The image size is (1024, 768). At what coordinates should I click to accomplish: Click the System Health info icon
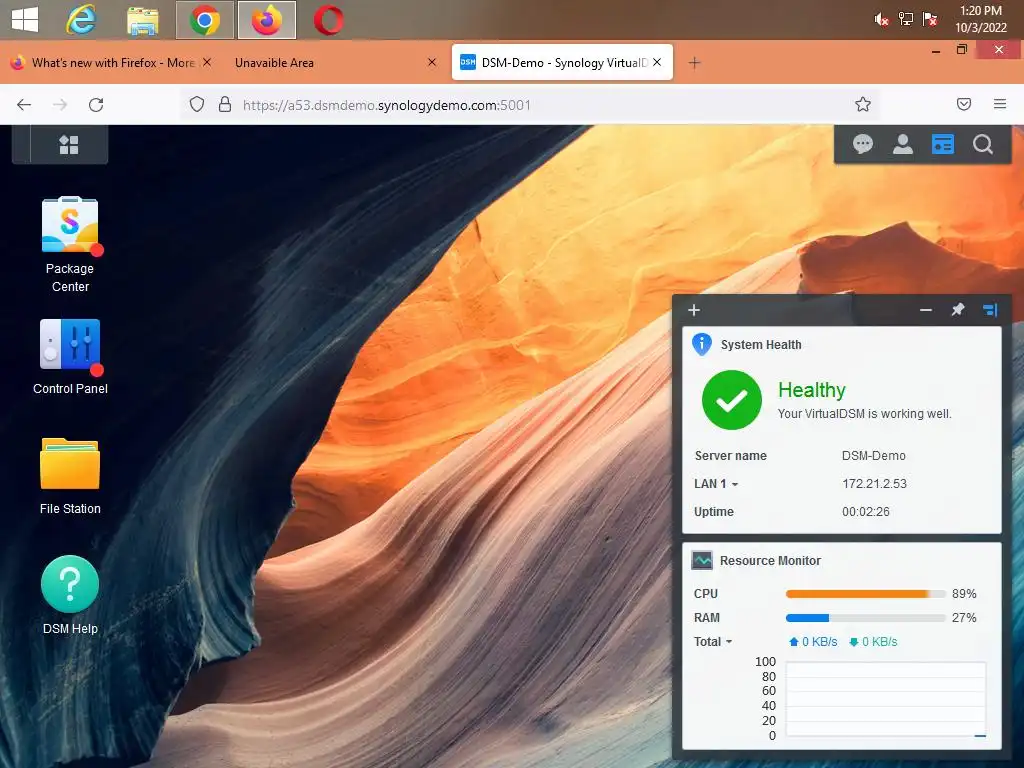701,344
